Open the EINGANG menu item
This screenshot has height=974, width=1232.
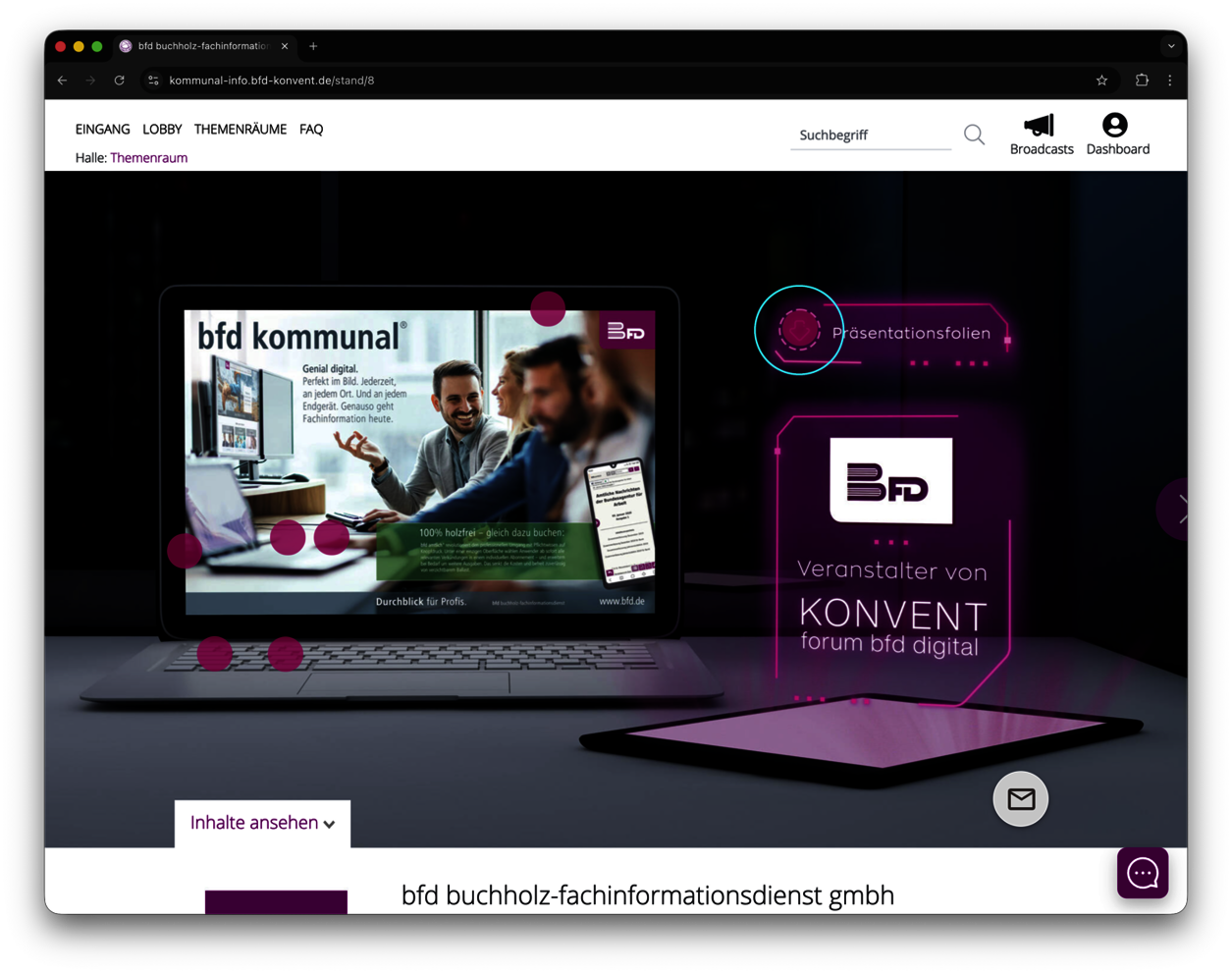pyautogui.click(x=102, y=129)
